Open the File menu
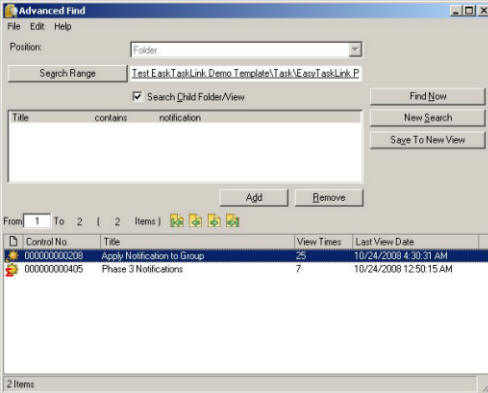488x393 pixels. point(14,26)
